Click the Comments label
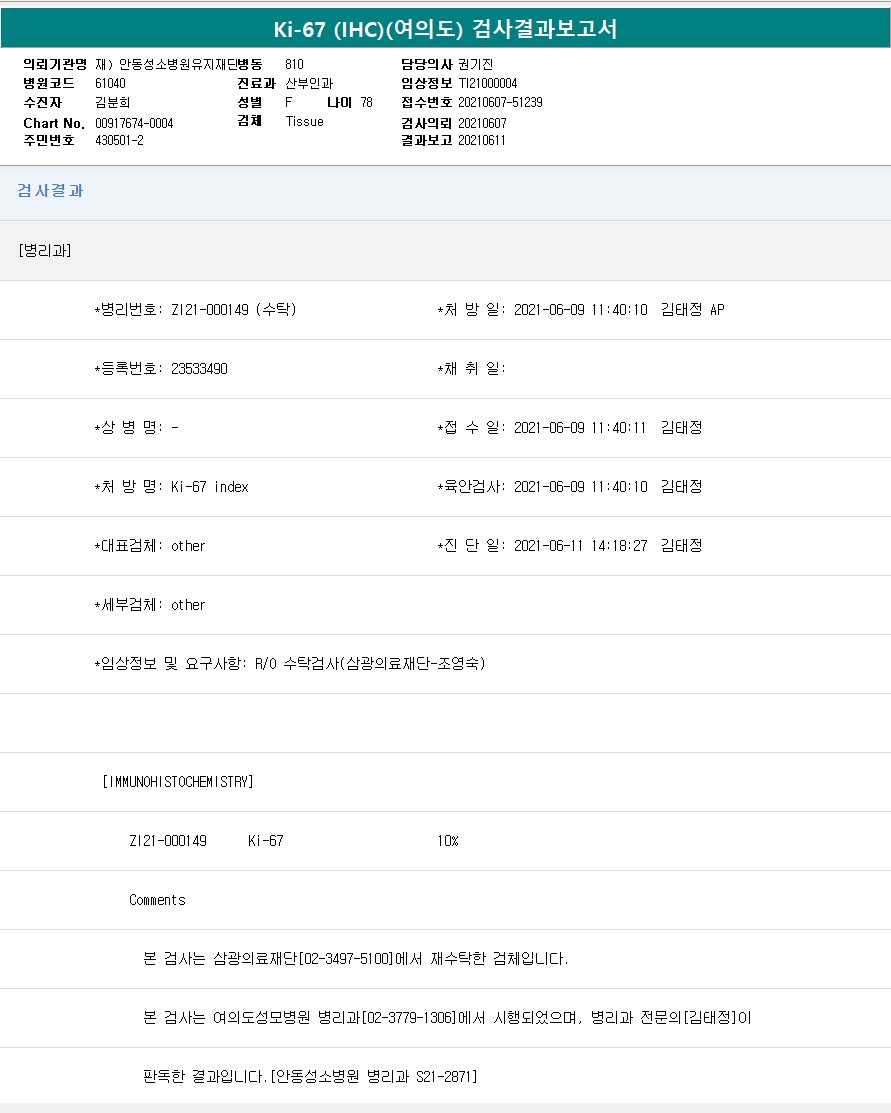 tap(157, 900)
